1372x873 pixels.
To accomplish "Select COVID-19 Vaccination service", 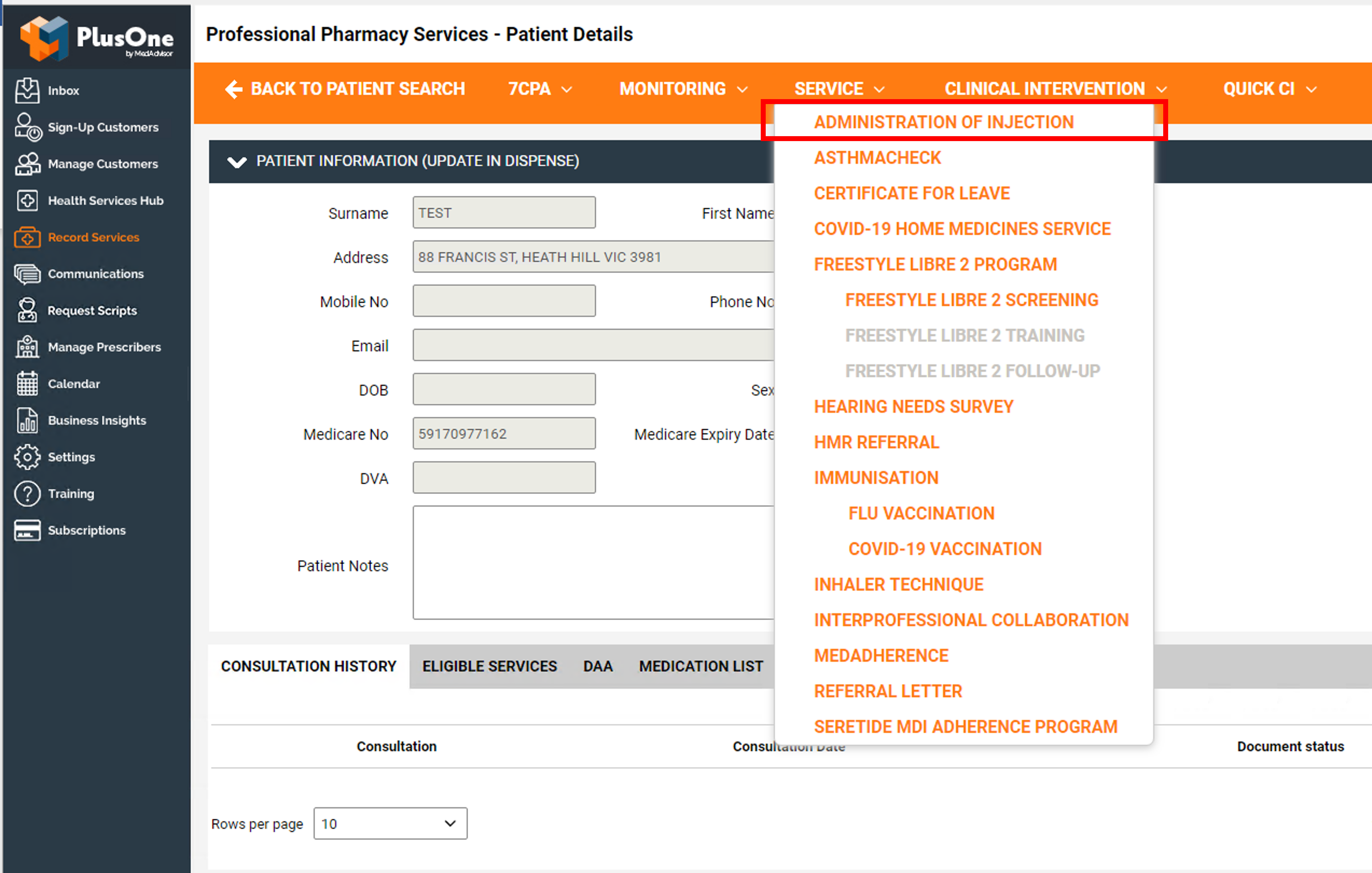I will (x=945, y=549).
